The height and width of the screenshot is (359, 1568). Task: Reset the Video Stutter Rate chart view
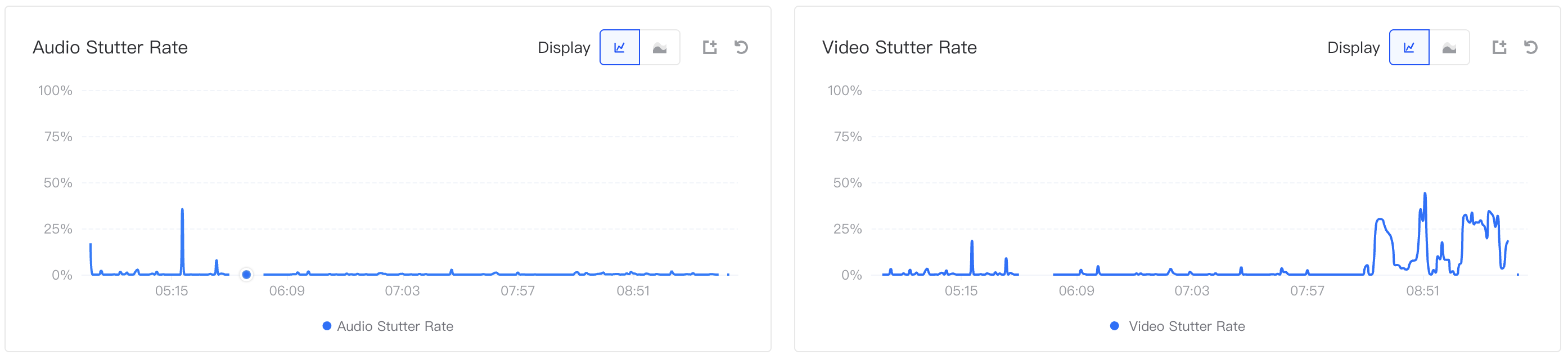(x=1530, y=47)
